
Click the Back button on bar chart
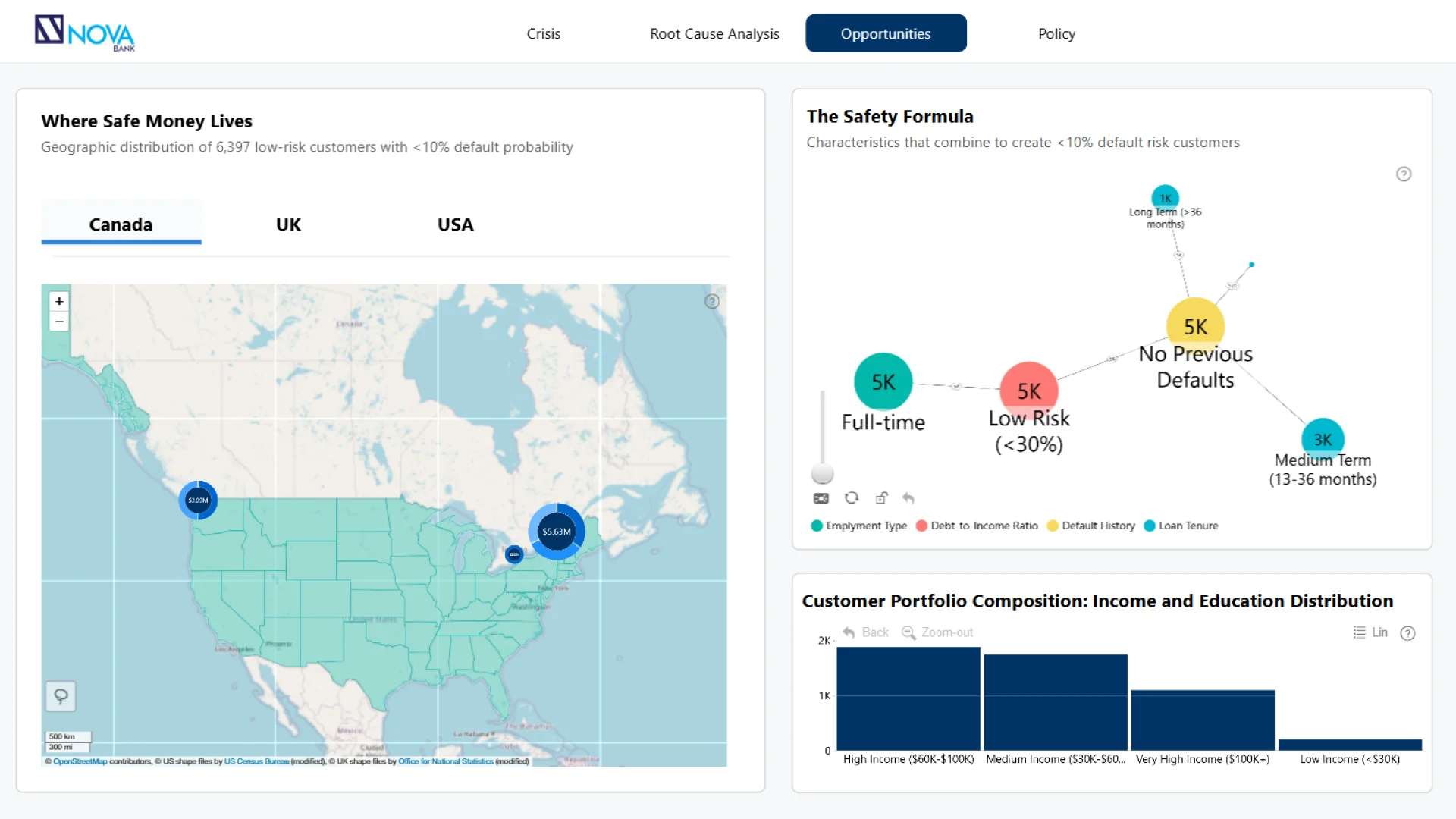(x=866, y=632)
